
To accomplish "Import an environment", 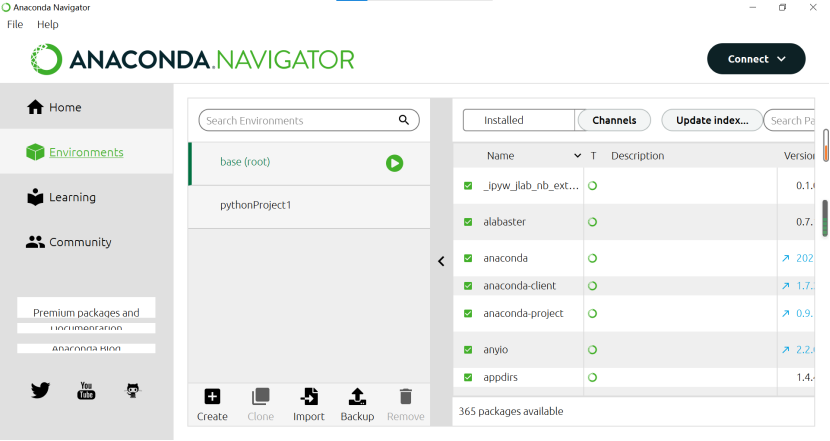I will (x=309, y=405).
